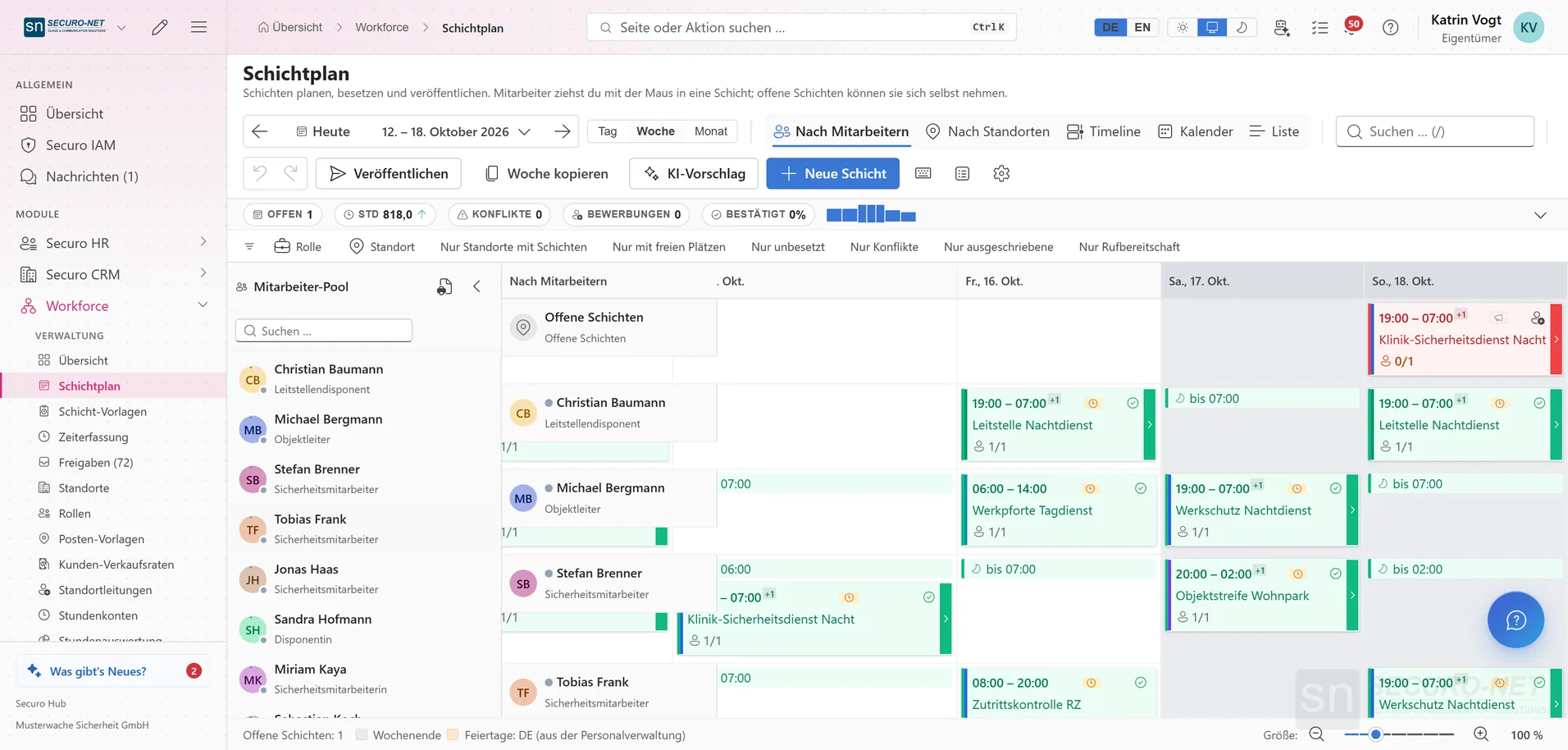
Task: Open schedule settings gear icon
Action: click(x=1001, y=173)
